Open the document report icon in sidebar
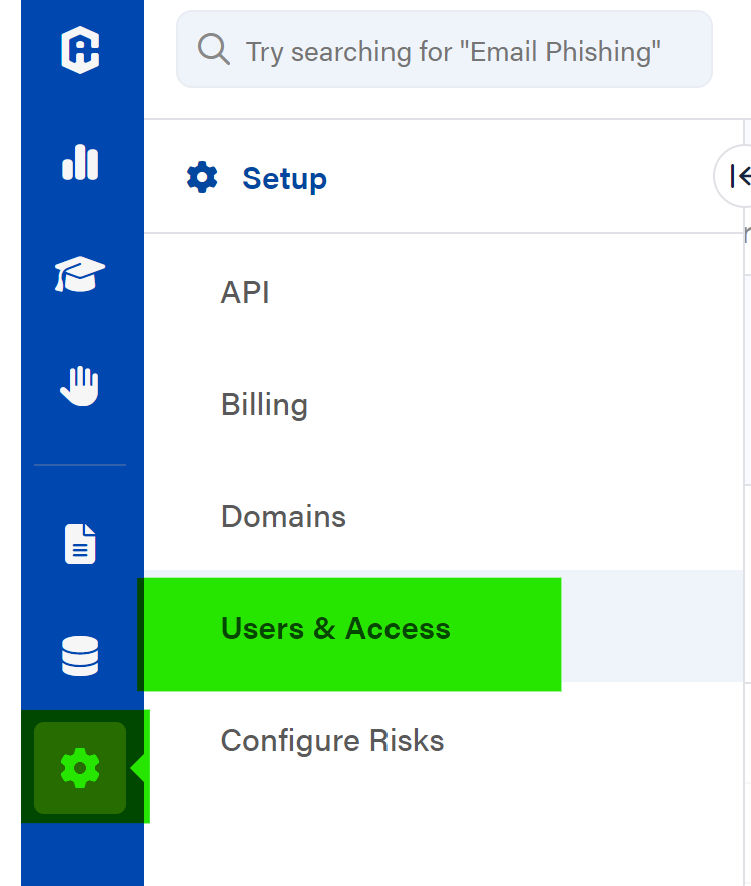The width and height of the screenshot is (751, 886). 80,543
